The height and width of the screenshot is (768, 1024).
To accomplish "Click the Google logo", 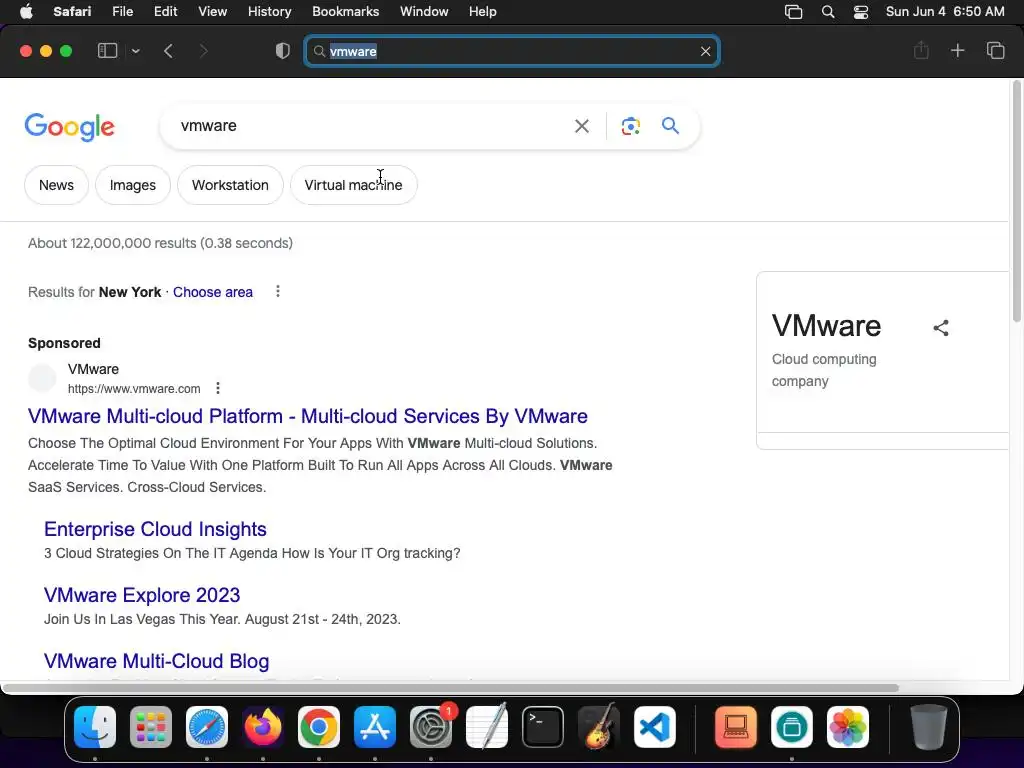I will [69, 127].
